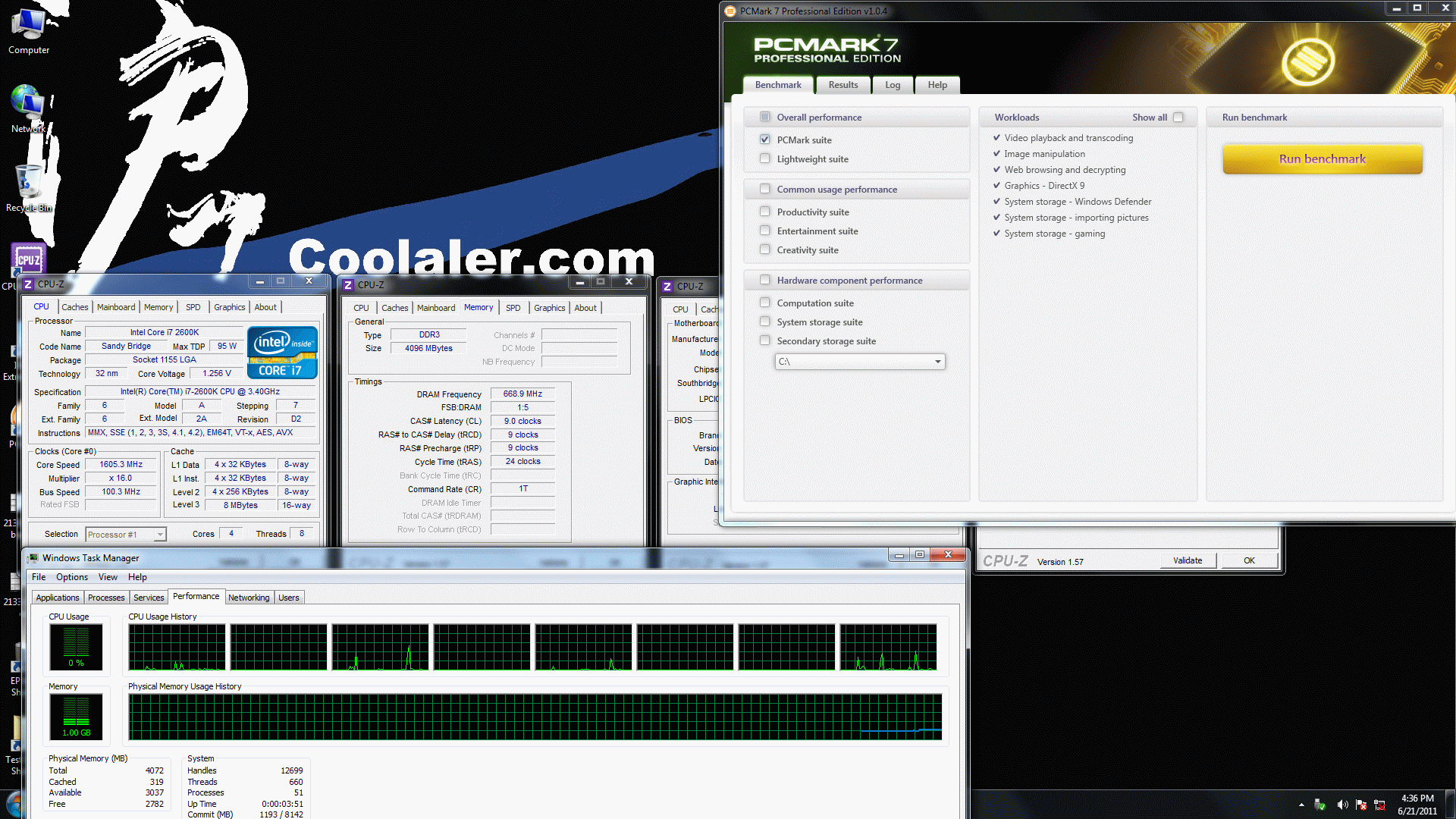
Task: Click the Windows Start orb
Action: tap(14, 804)
